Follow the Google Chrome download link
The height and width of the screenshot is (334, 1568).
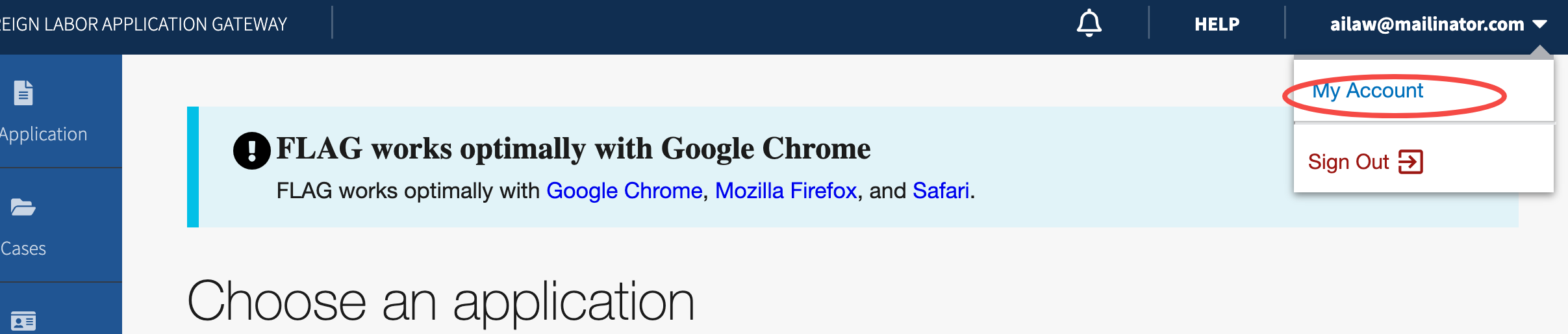[624, 191]
